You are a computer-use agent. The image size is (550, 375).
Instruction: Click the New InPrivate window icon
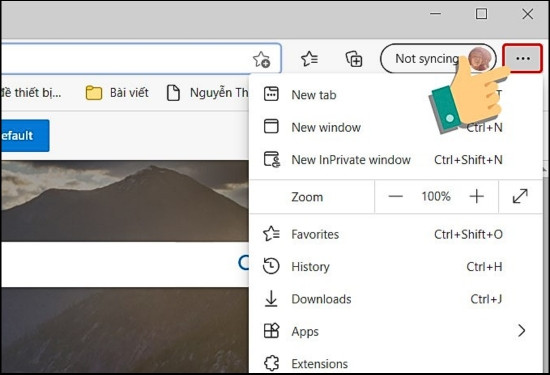272,160
